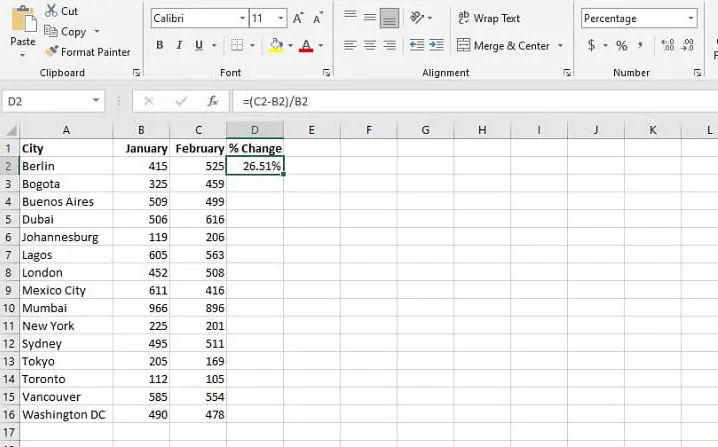Toggle Wrap Text
Viewport: 718px width, 447px height.
[489, 18]
